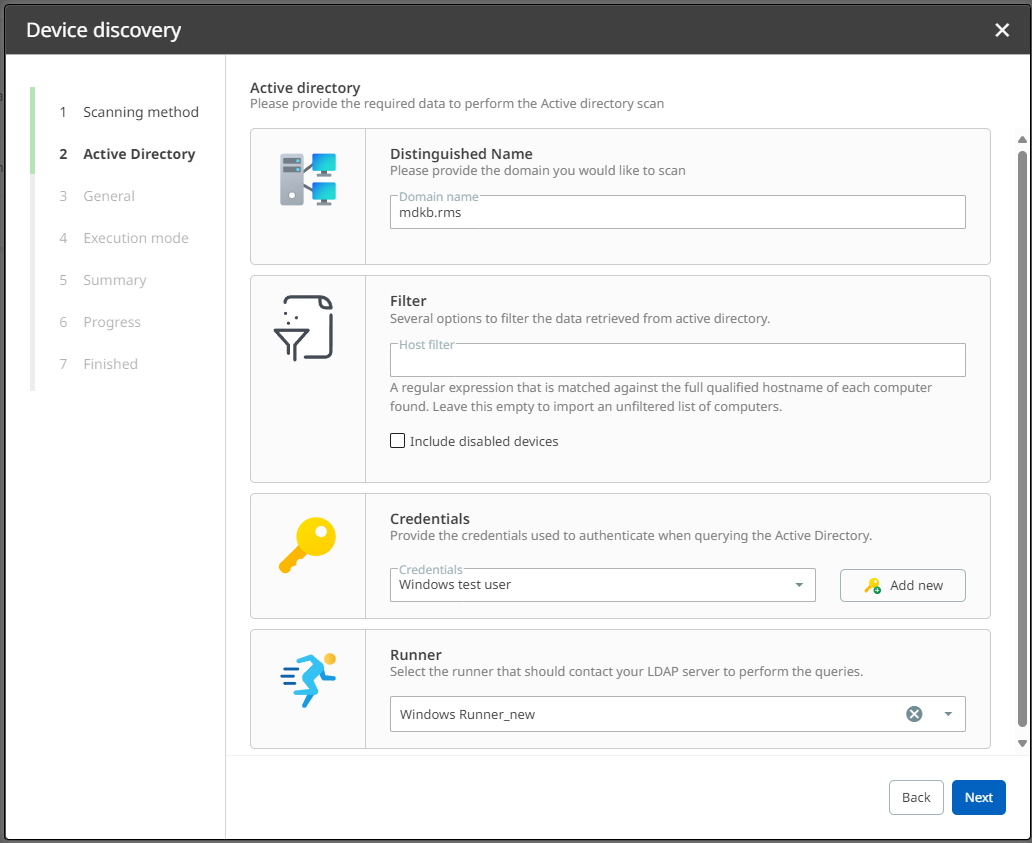
Task: Click the vertical scrollbar down arrow
Action: pyautogui.click(x=1022, y=743)
